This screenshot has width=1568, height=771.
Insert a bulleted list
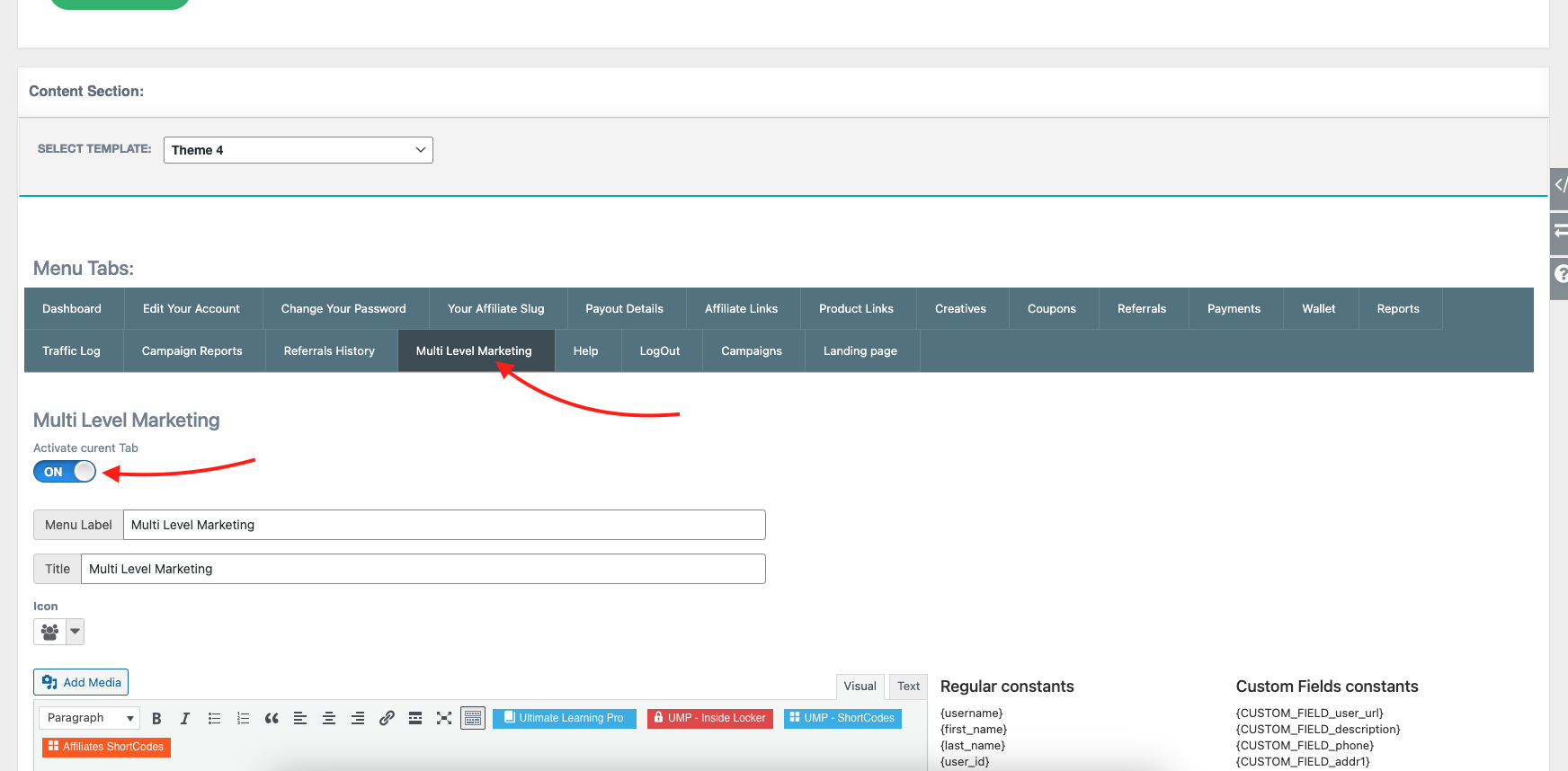pos(214,718)
